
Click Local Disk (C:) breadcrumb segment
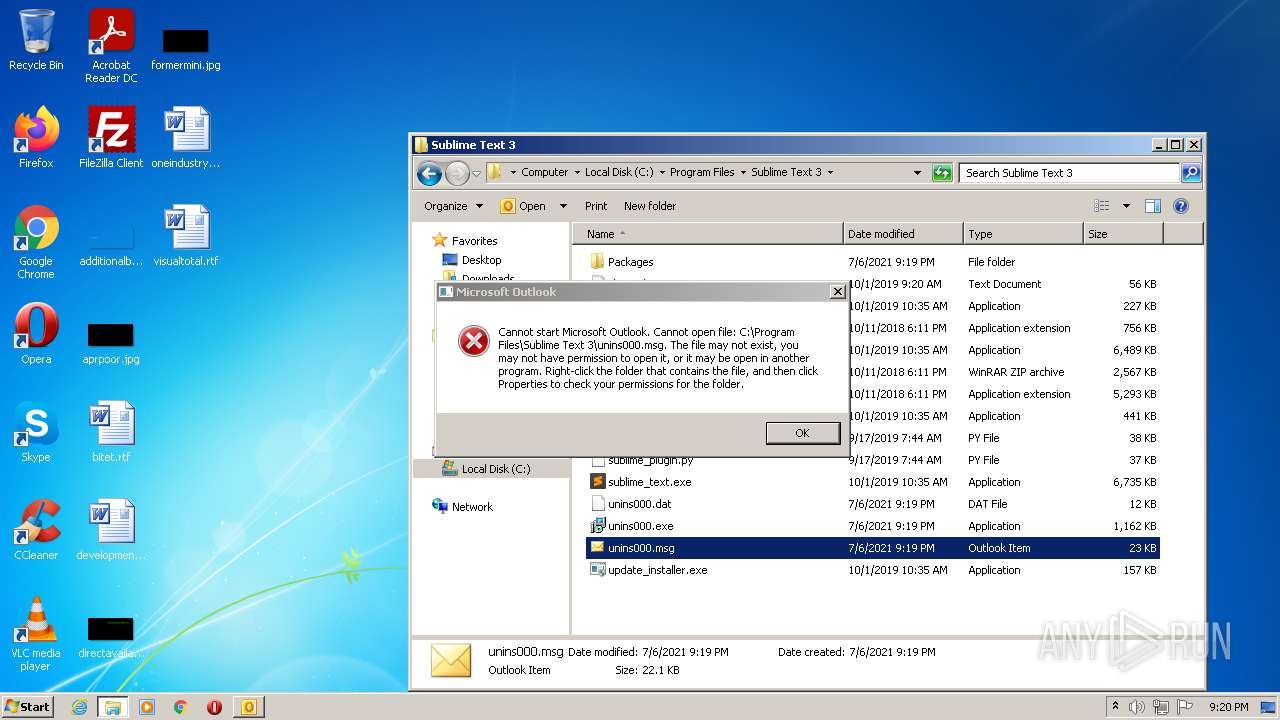(x=619, y=173)
